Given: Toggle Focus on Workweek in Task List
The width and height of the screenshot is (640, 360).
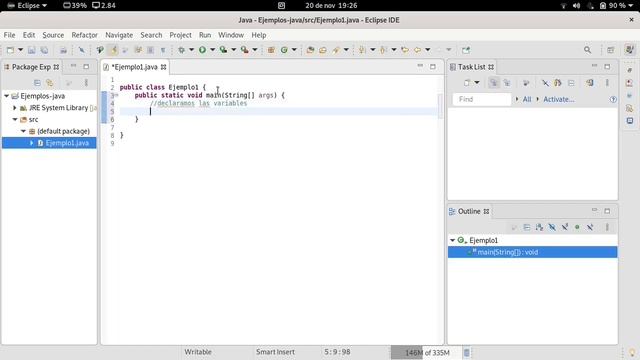Looking at the screenshot, I should tap(526, 83).
